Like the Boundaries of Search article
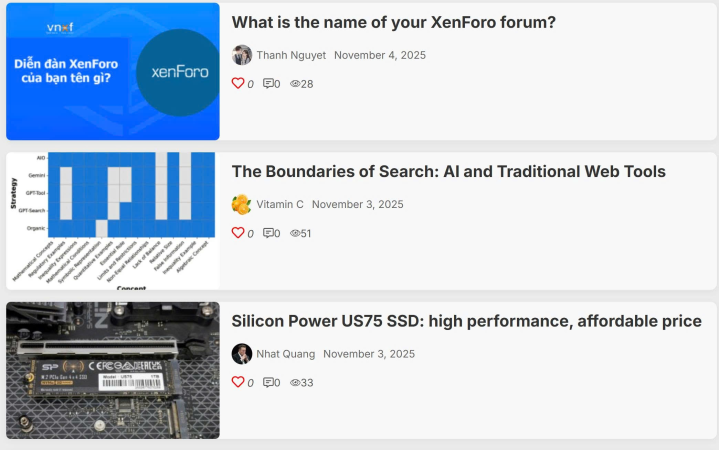The height and width of the screenshot is (450, 719). pos(238,233)
